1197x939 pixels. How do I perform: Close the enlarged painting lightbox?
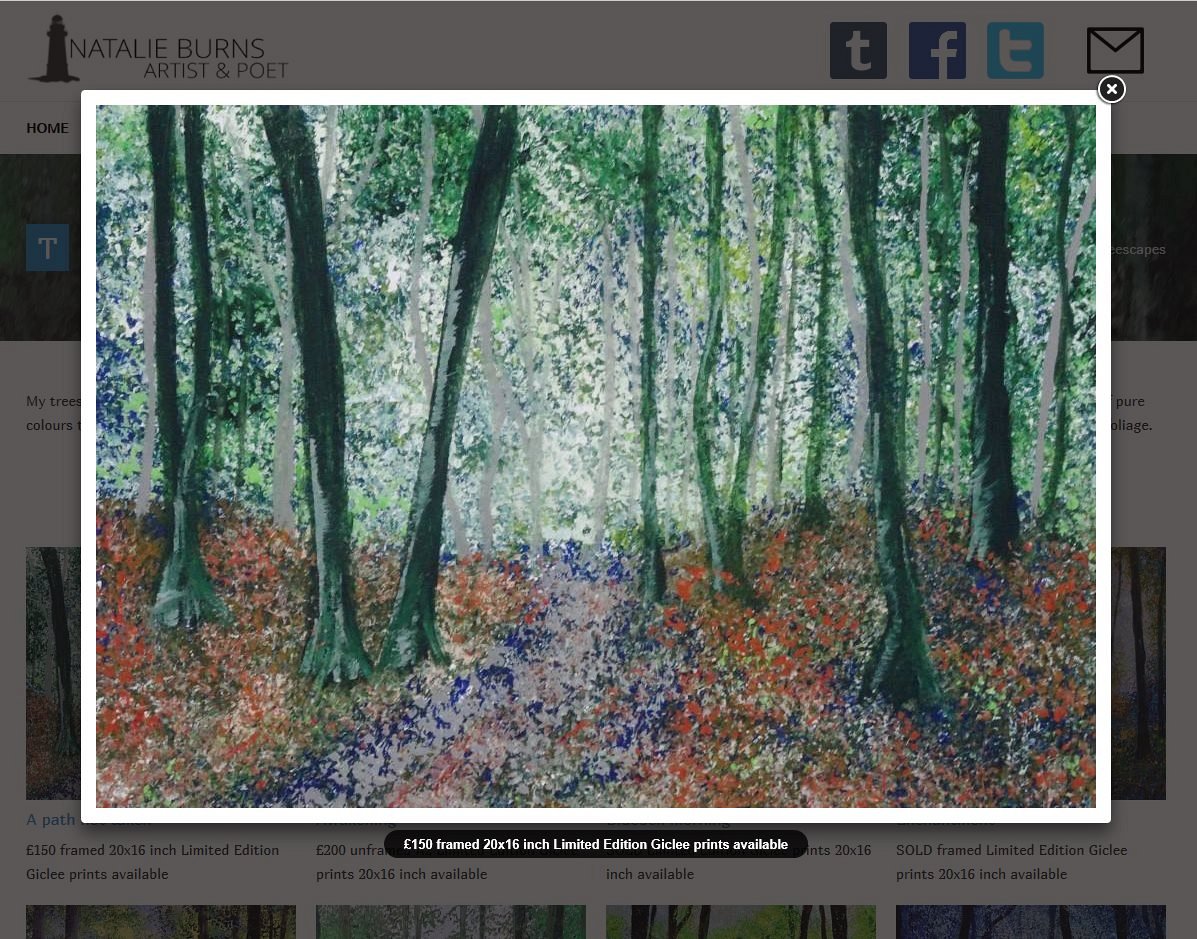click(x=1111, y=89)
